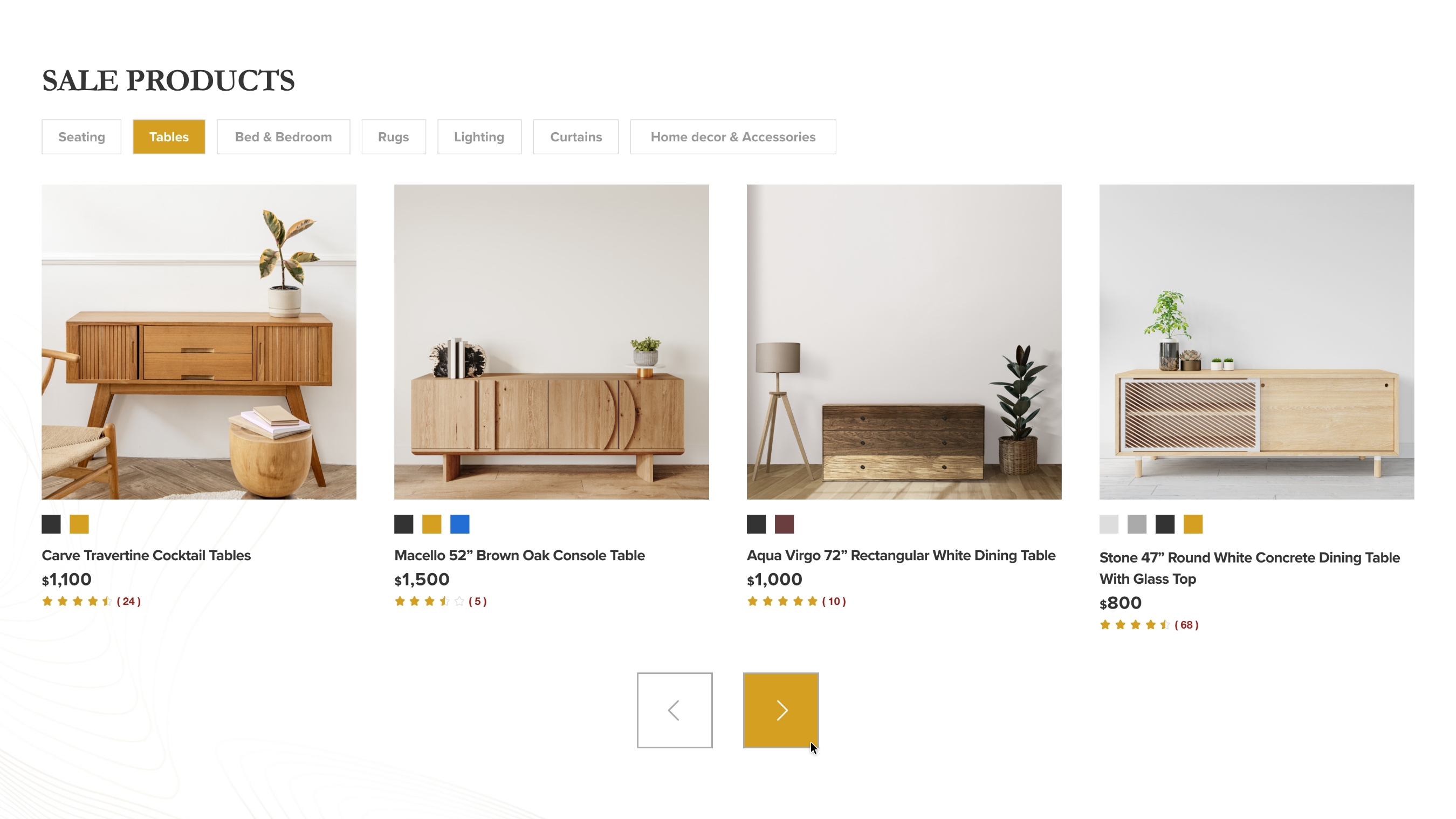Select maroon swatch for Aqua Virgo table
1456x819 pixels.
784,524
